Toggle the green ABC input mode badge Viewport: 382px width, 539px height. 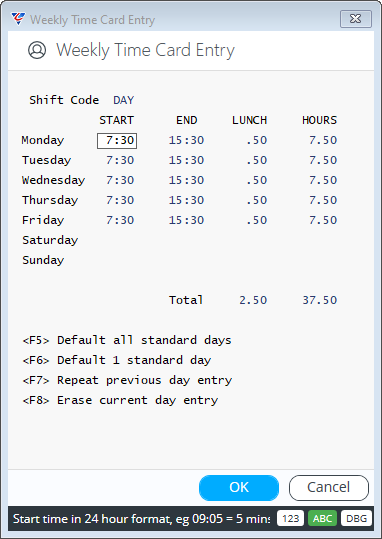click(x=323, y=518)
